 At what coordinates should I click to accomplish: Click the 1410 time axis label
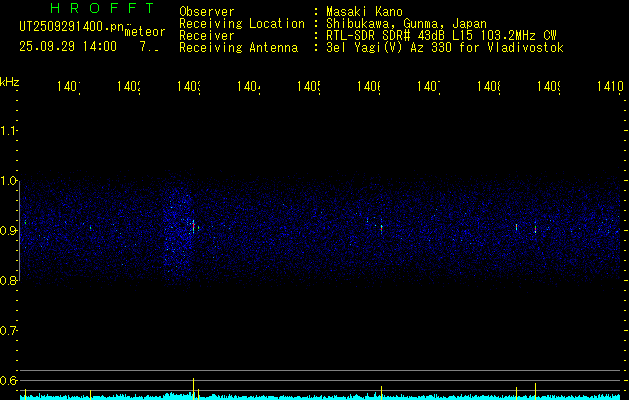[610, 87]
